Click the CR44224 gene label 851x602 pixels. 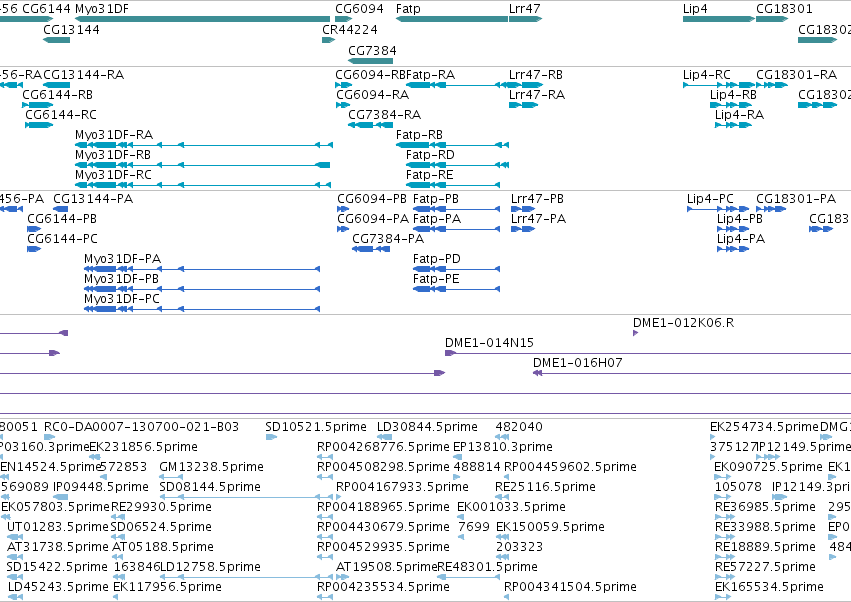(x=350, y=29)
